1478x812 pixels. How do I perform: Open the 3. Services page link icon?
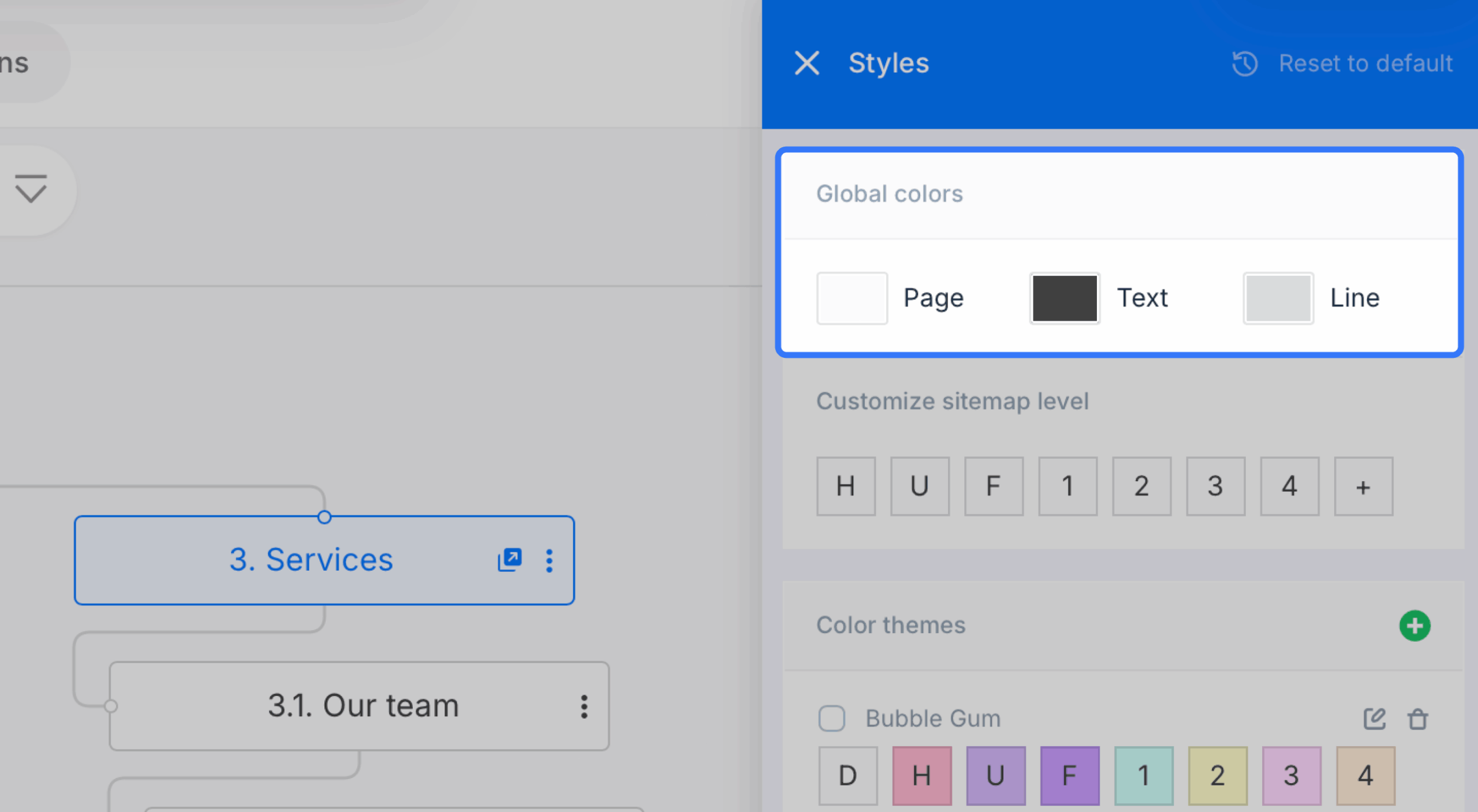pyautogui.click(x=510, y=560)
